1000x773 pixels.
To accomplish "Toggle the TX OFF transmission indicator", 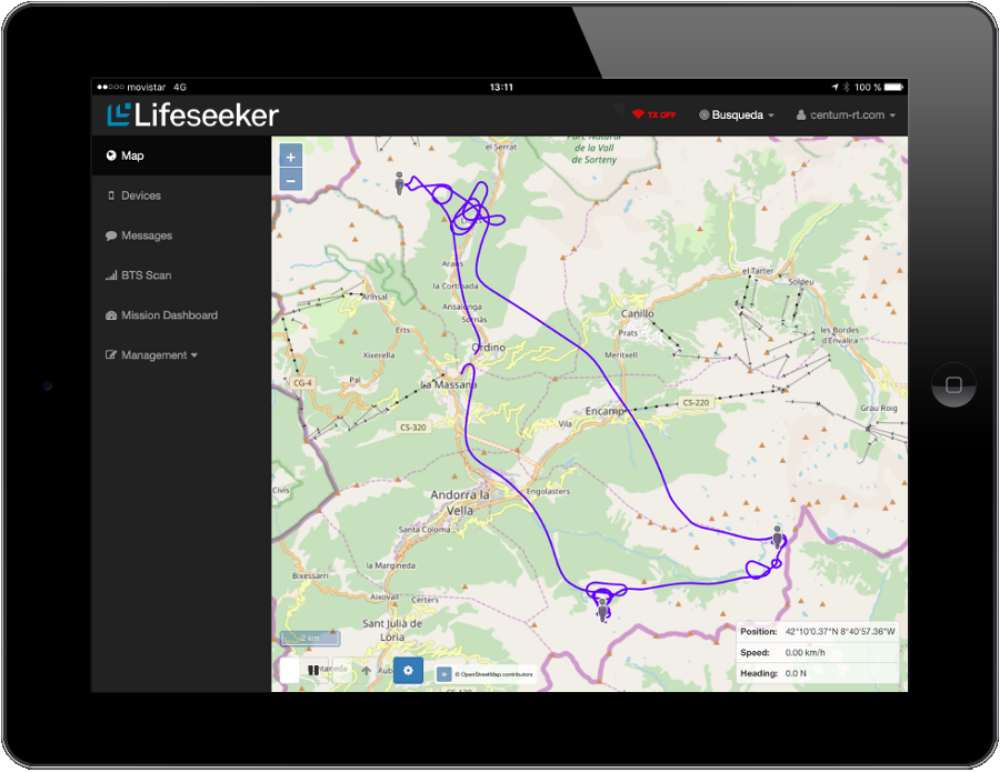I will [654, 115].
